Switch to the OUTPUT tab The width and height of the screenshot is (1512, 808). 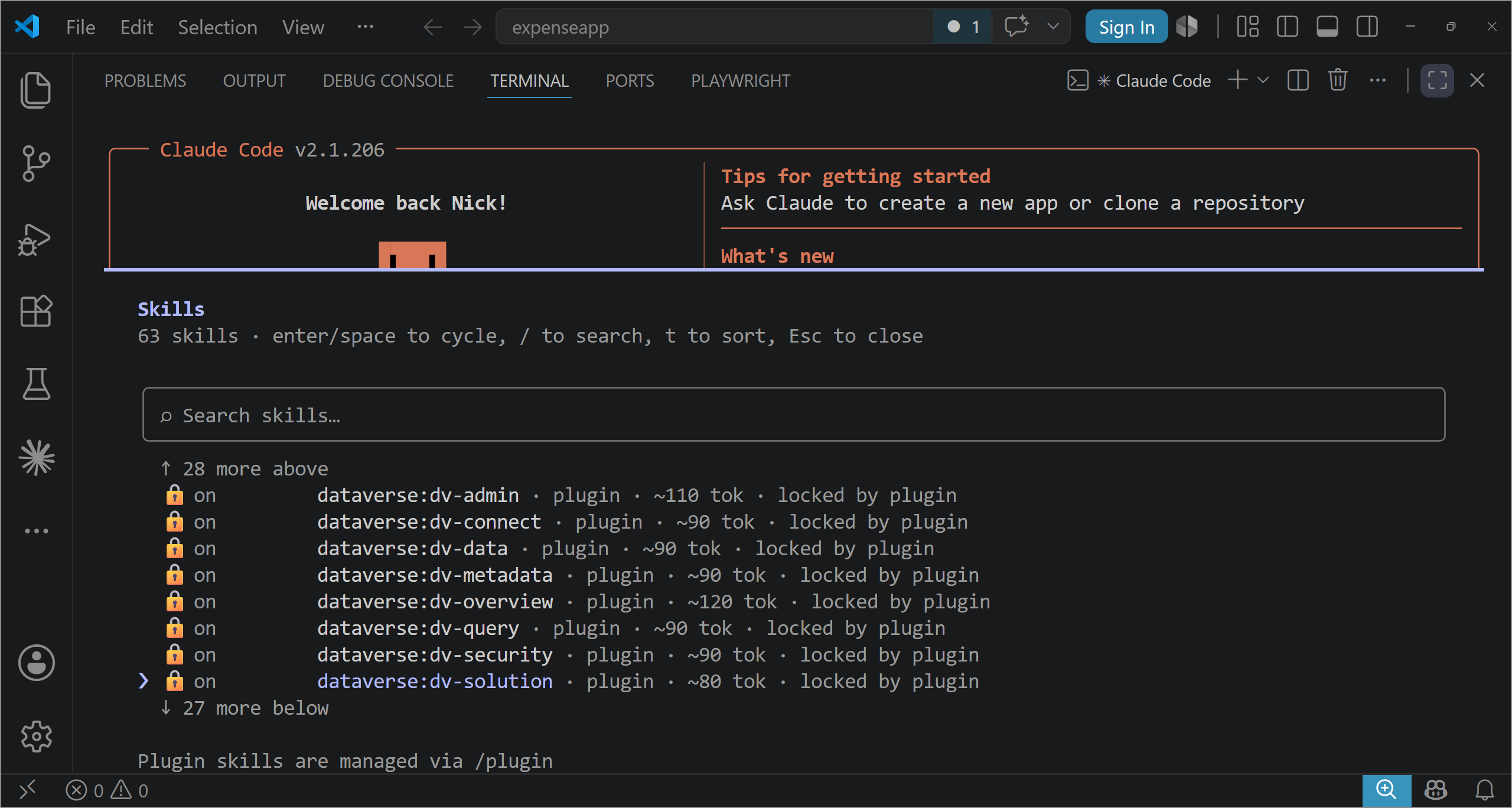point(254,80)
